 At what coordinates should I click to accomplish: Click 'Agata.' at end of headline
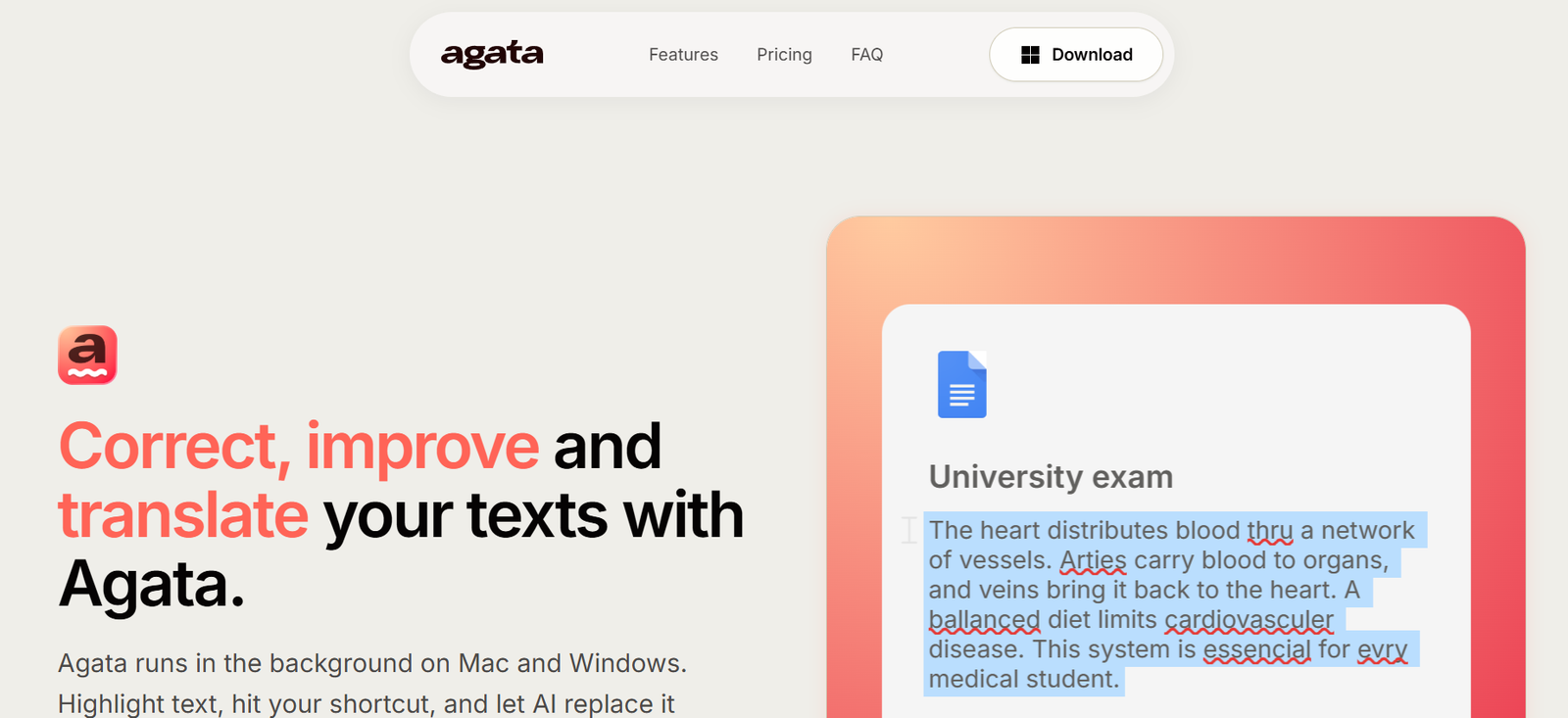(151, 585)
